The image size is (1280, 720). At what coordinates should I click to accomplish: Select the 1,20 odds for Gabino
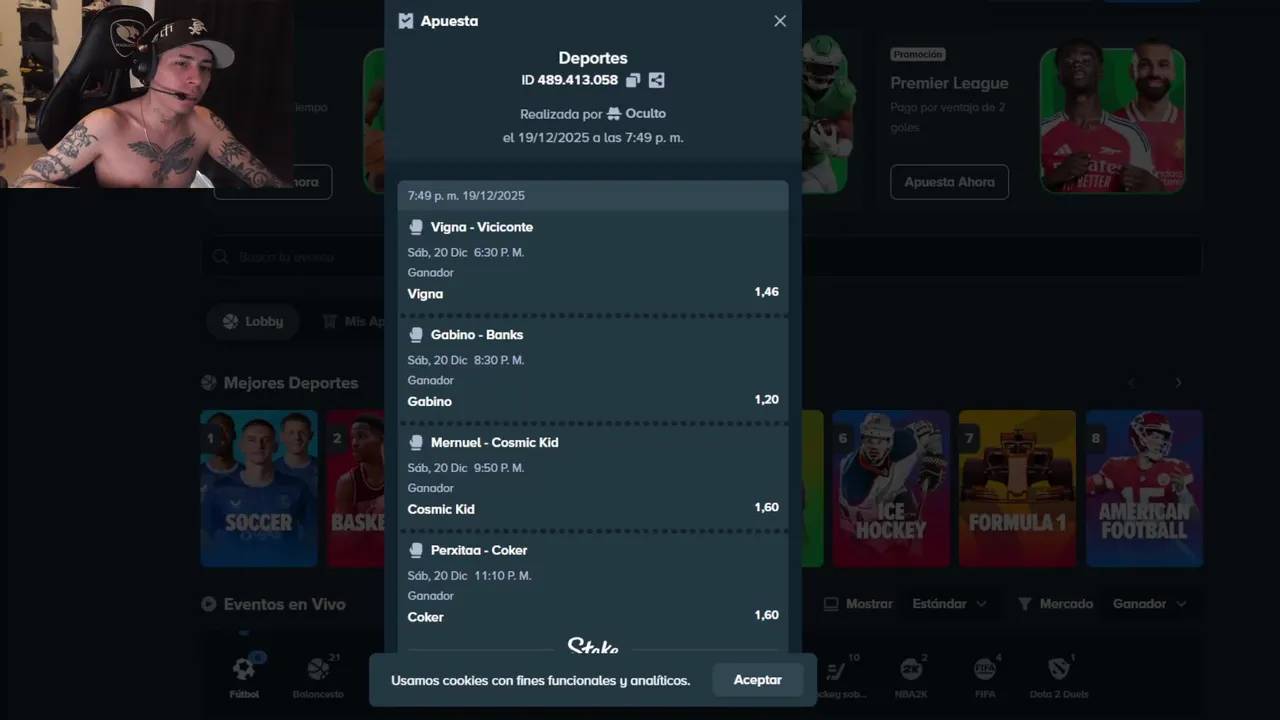(x=766, y=400)
